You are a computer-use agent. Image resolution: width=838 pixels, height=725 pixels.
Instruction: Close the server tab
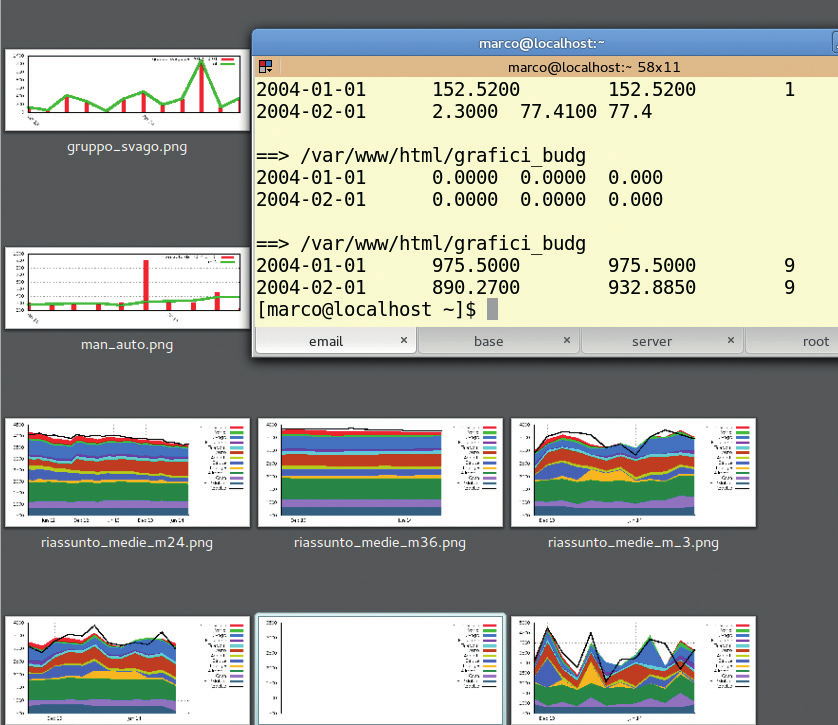731,340
